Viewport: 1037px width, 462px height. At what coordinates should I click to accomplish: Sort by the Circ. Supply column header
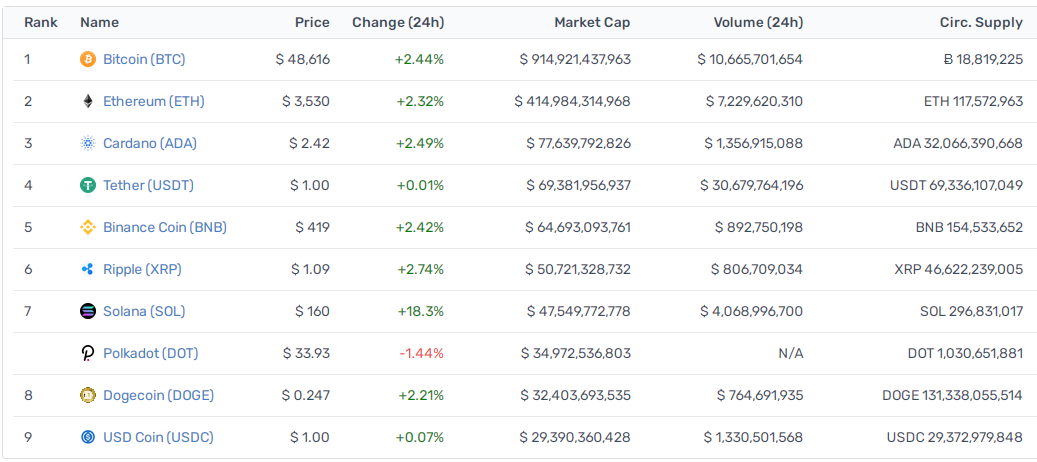981,22
